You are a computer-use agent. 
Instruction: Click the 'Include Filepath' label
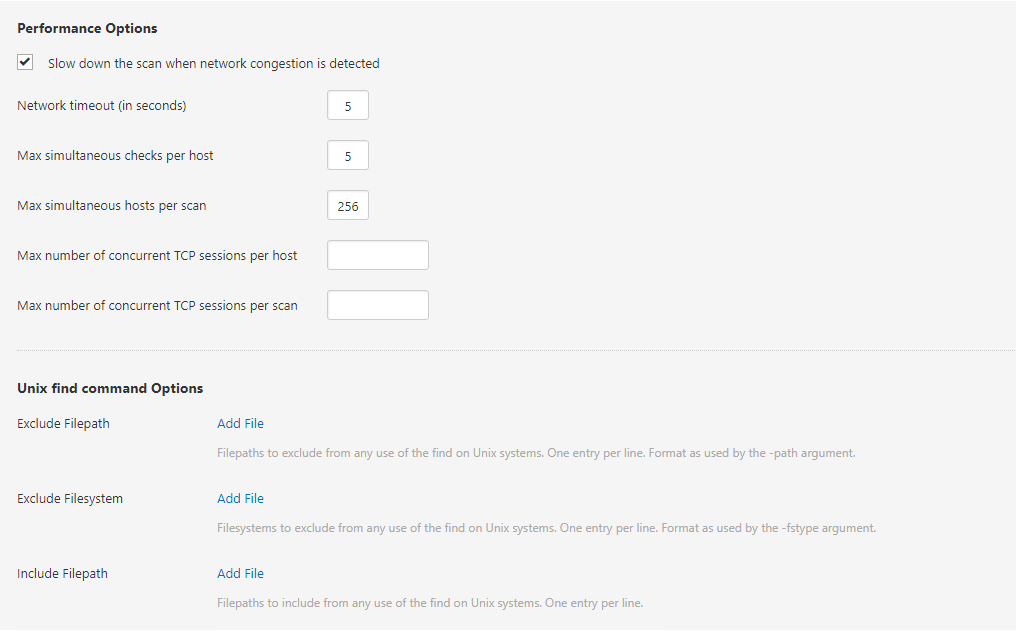(63, 573)
